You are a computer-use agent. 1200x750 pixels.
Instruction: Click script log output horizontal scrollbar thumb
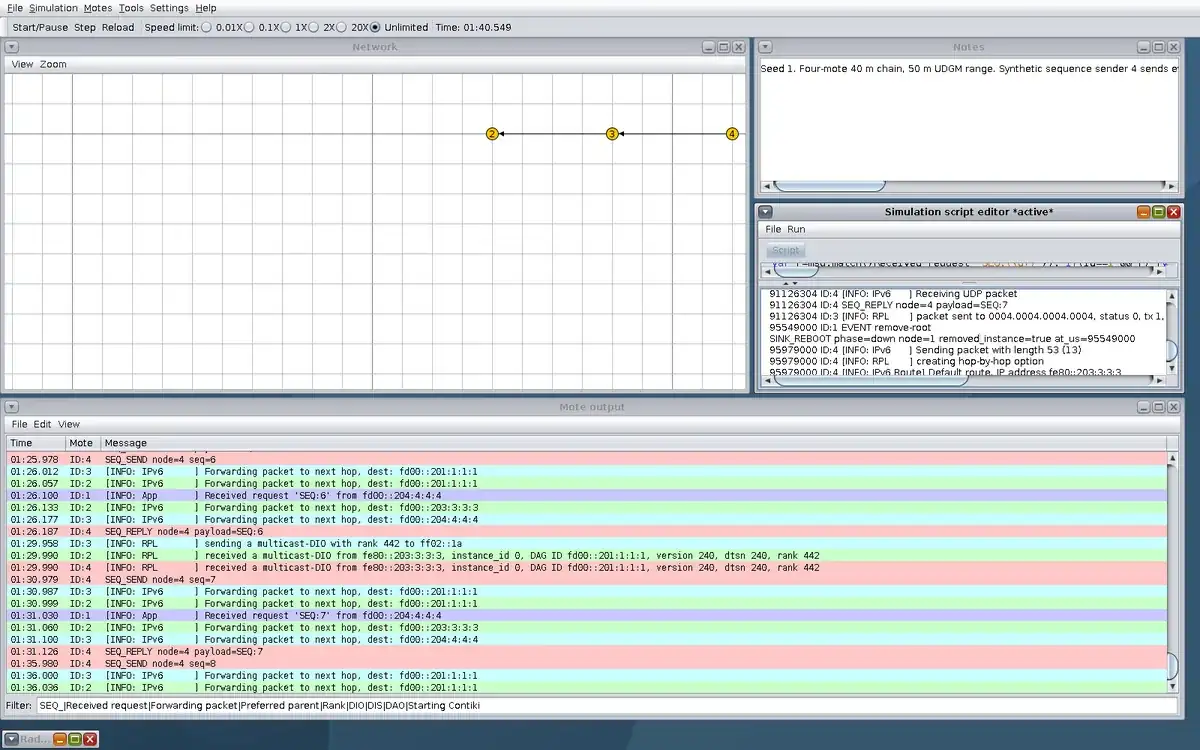coord(870,379)
